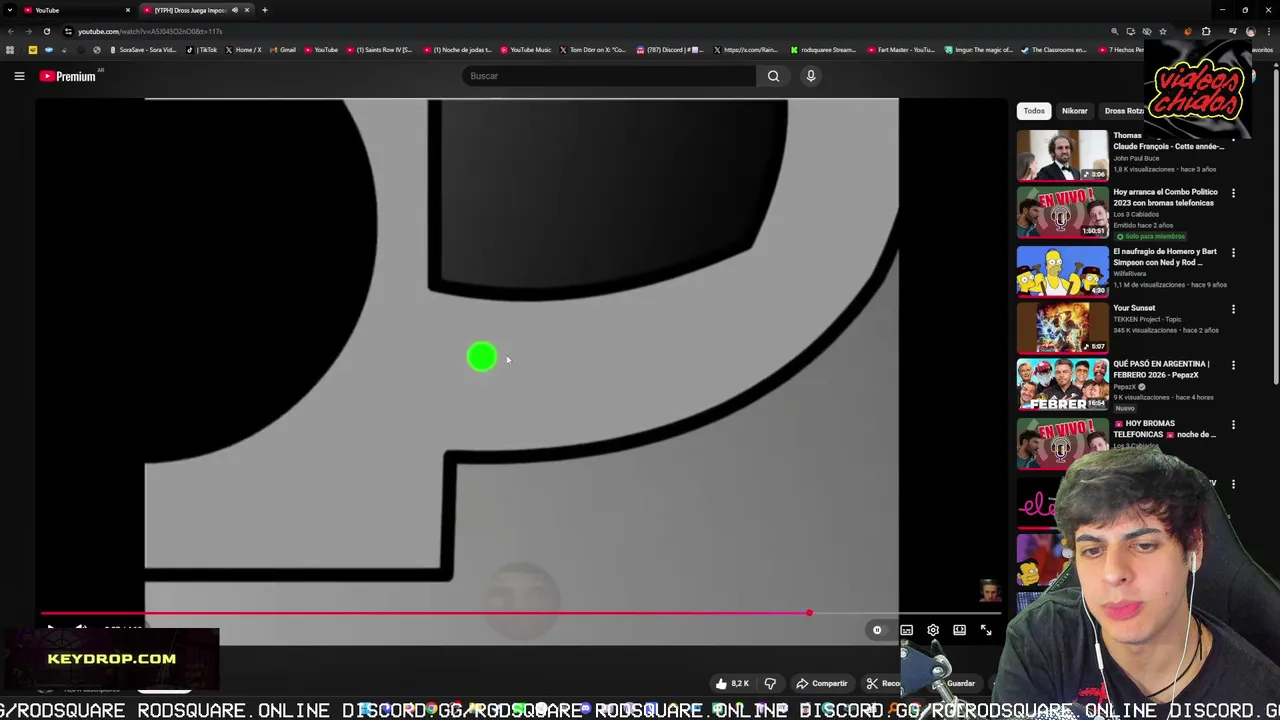The image size is (1280, 720).
Task: Enter fullscreen mode in the player
Action: point(986,630)
